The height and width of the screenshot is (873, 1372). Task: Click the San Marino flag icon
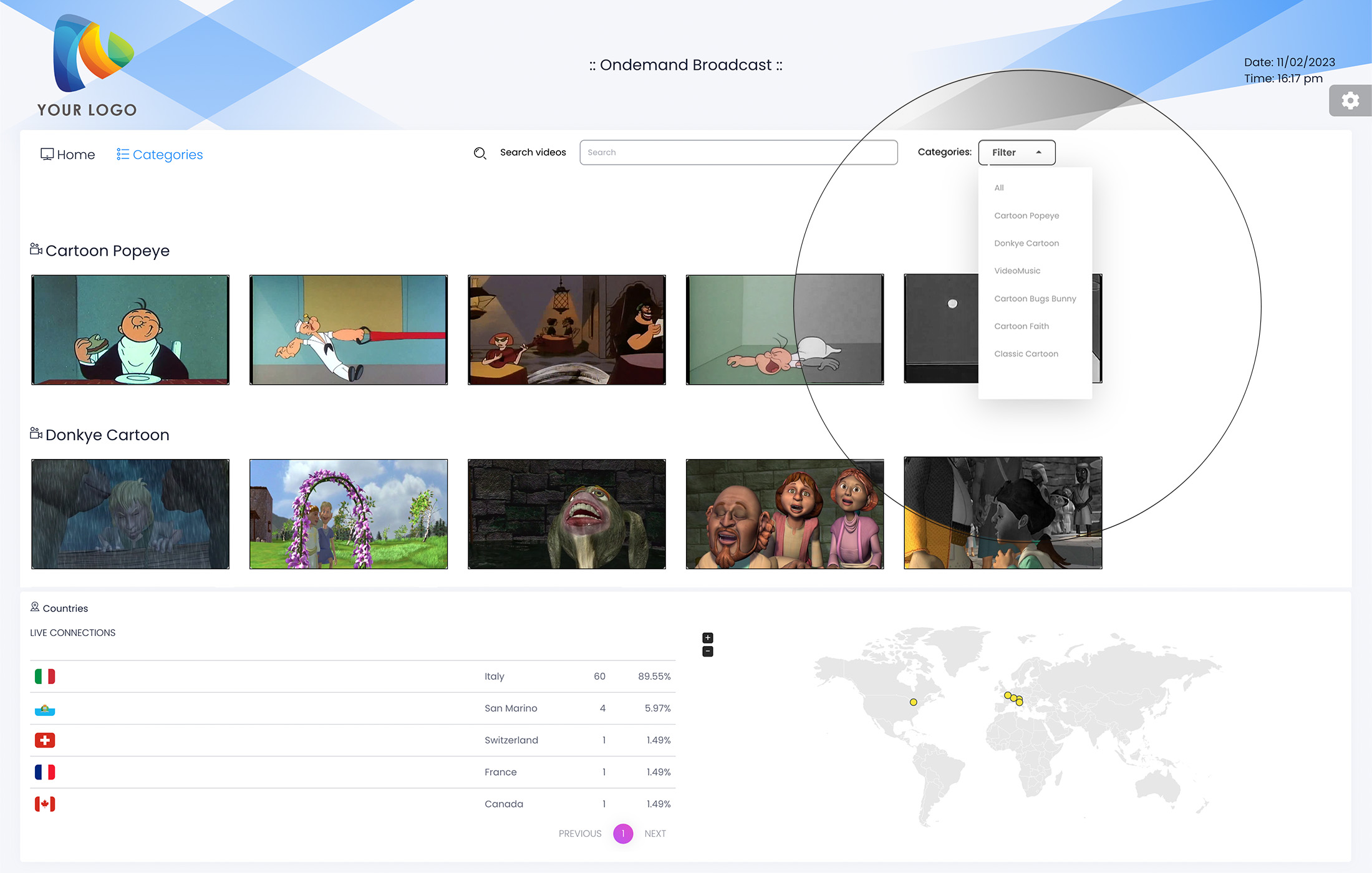45,709
